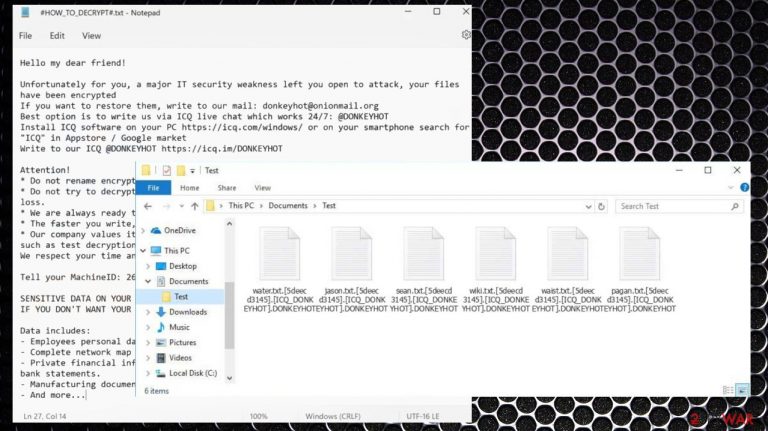Screen dimensions: 768x431
Task: Collapse Documents tree node
Action: point(148,281)
